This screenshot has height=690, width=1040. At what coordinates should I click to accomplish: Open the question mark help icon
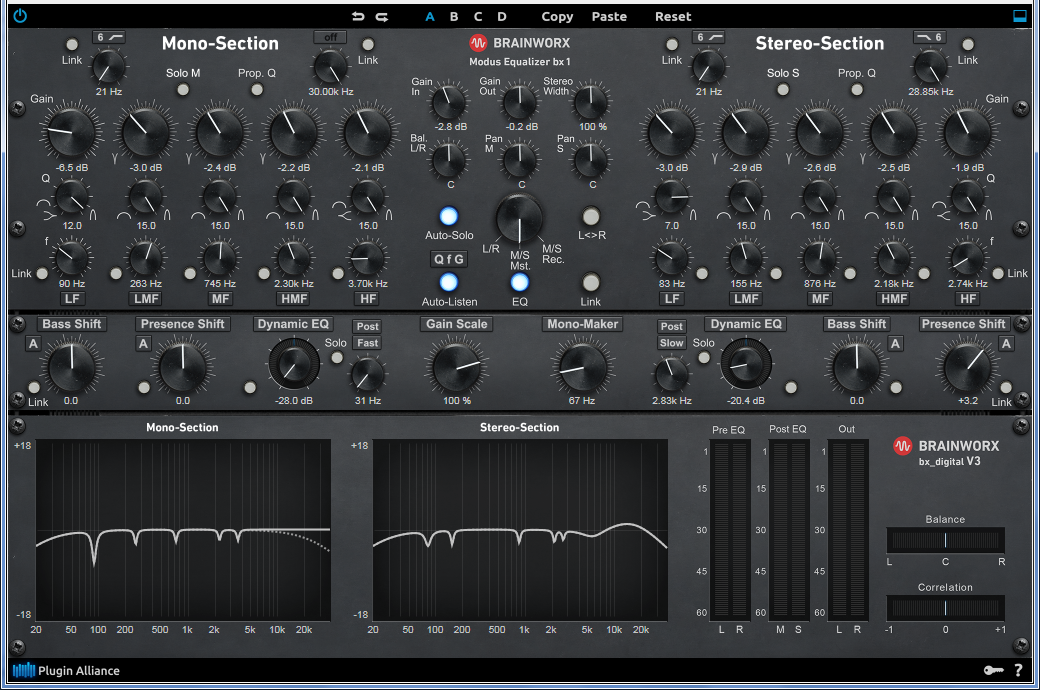(1019, 670)
